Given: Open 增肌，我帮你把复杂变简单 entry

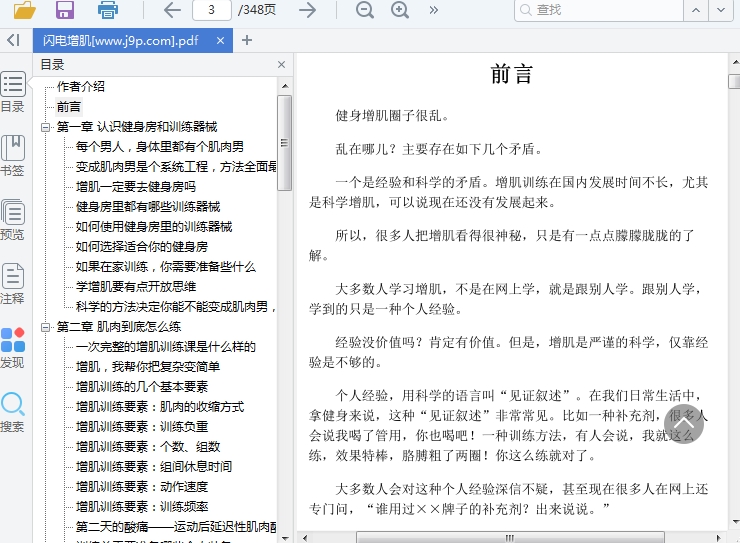Looking at the screenshot, I should (x=148, y=367).
